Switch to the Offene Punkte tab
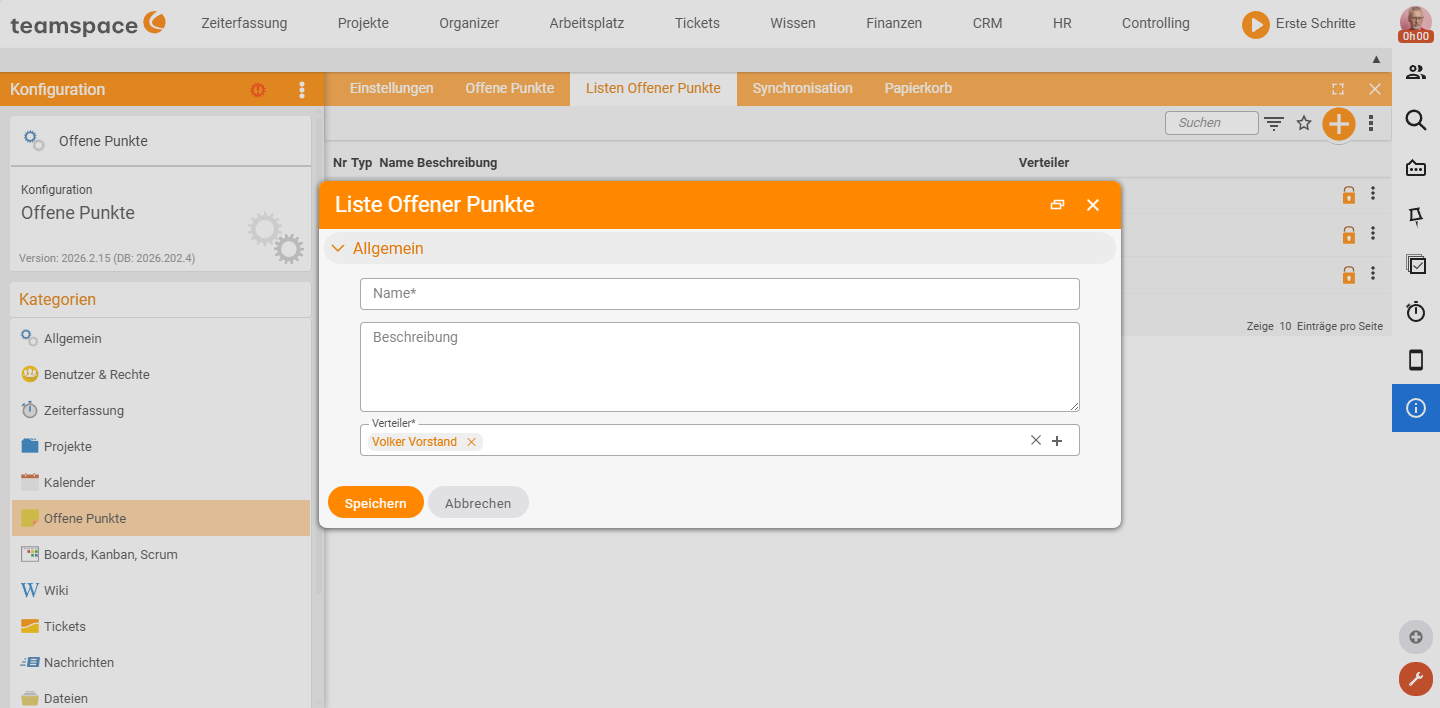The image size is (1440, 708). 509,88
